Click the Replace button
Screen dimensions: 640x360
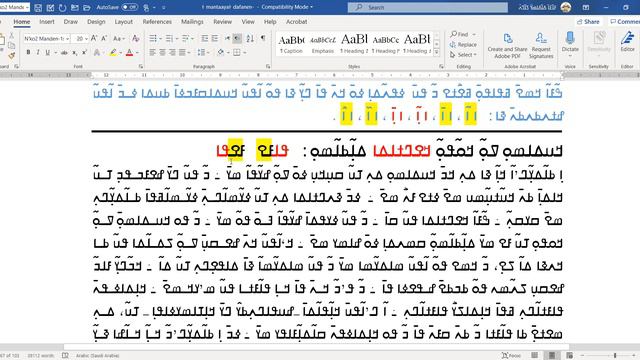click(x=463, y=44)
